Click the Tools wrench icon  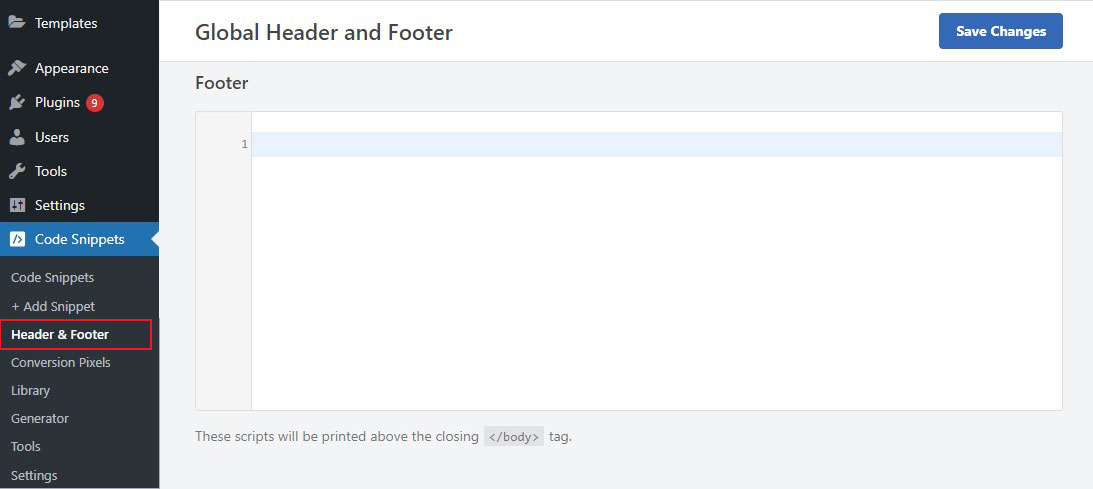click(17, 171)
